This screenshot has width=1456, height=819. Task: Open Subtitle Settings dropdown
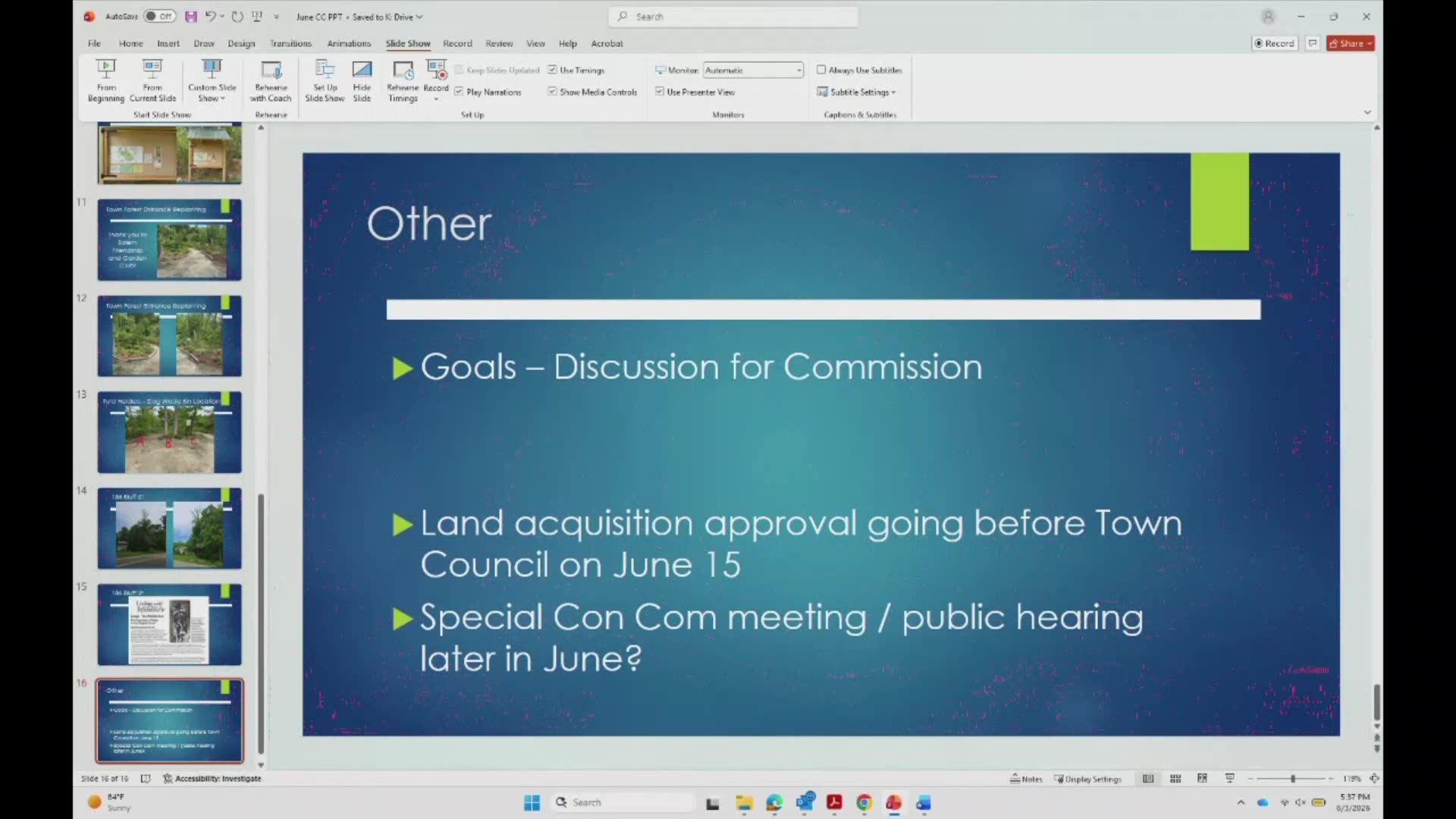856,92
